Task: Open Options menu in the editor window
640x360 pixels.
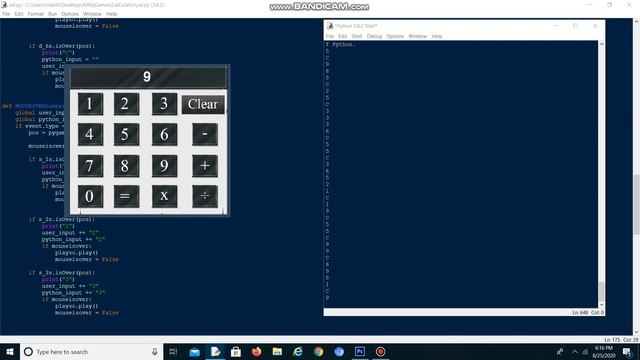Action: pos(70,14)
